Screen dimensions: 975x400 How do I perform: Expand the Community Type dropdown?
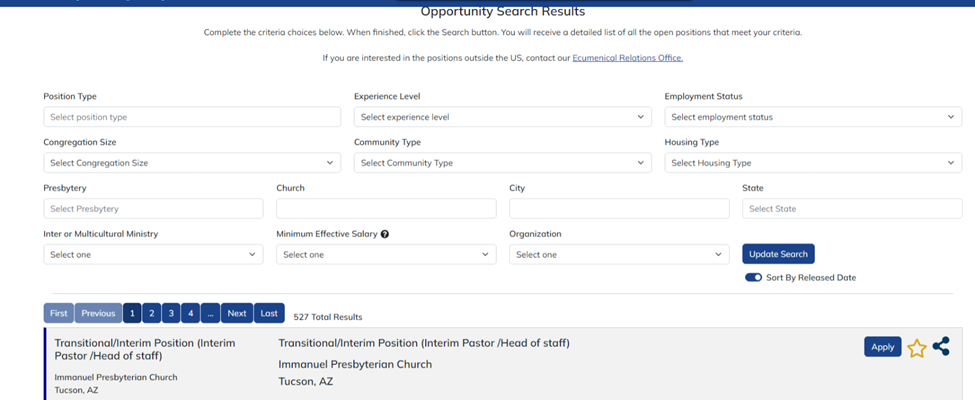502,163
